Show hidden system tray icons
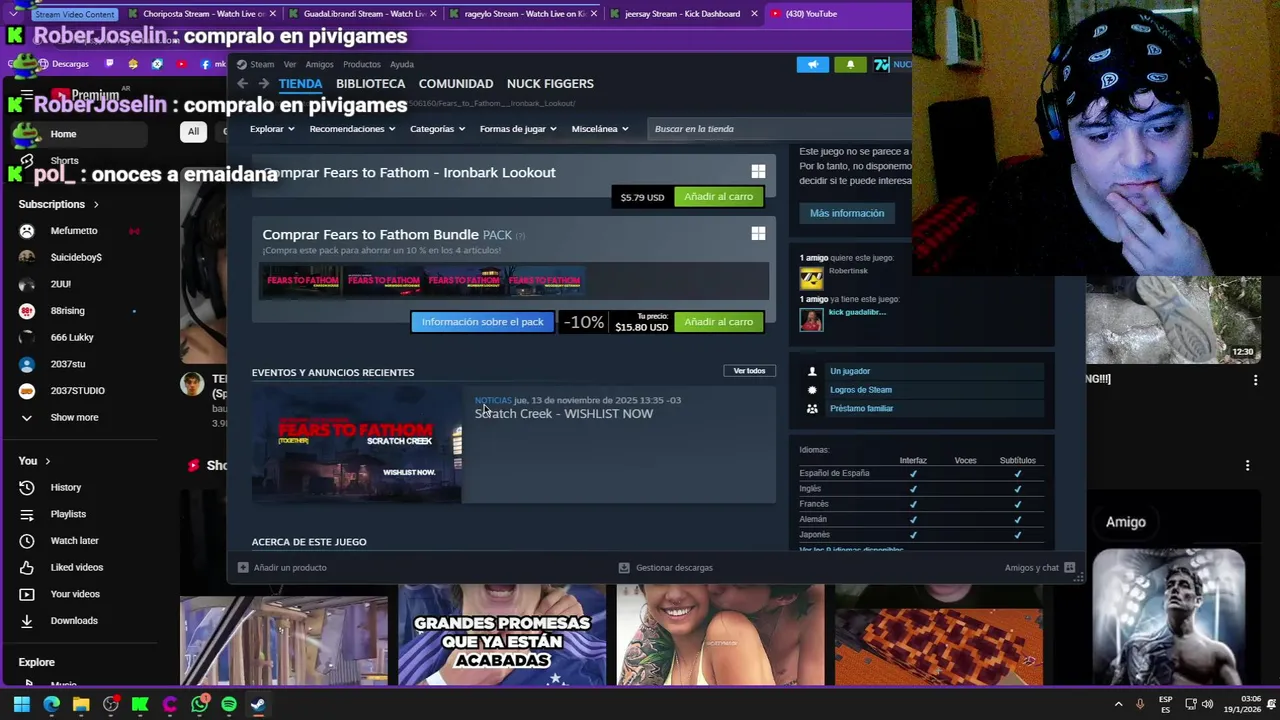The image size is (1280, 720). (x=1118, y=704)
